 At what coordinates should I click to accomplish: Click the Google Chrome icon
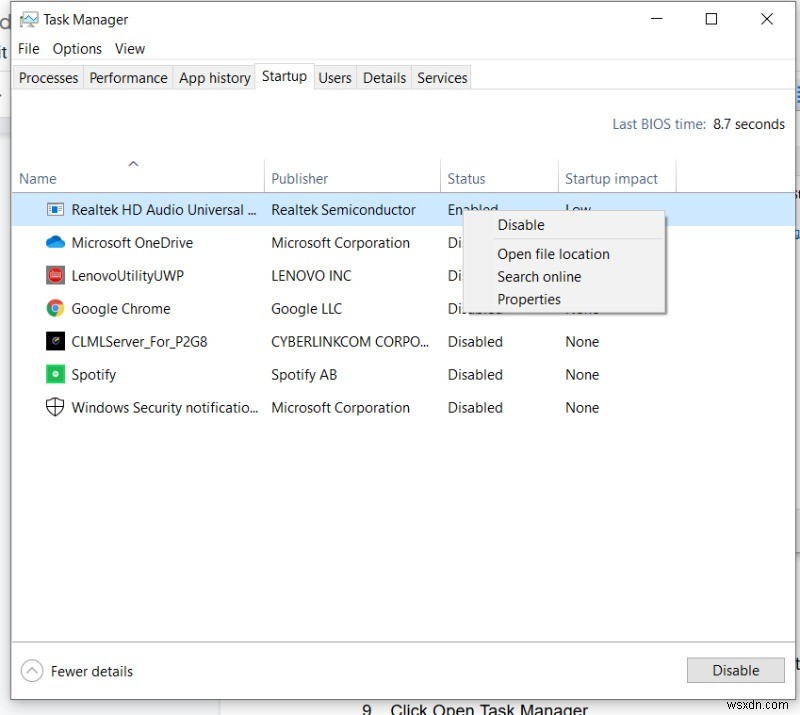pos(55,308)
